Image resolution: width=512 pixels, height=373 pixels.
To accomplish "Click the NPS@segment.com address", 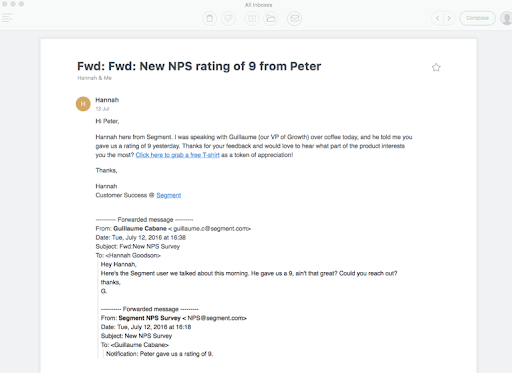I will tap(216, 318).
